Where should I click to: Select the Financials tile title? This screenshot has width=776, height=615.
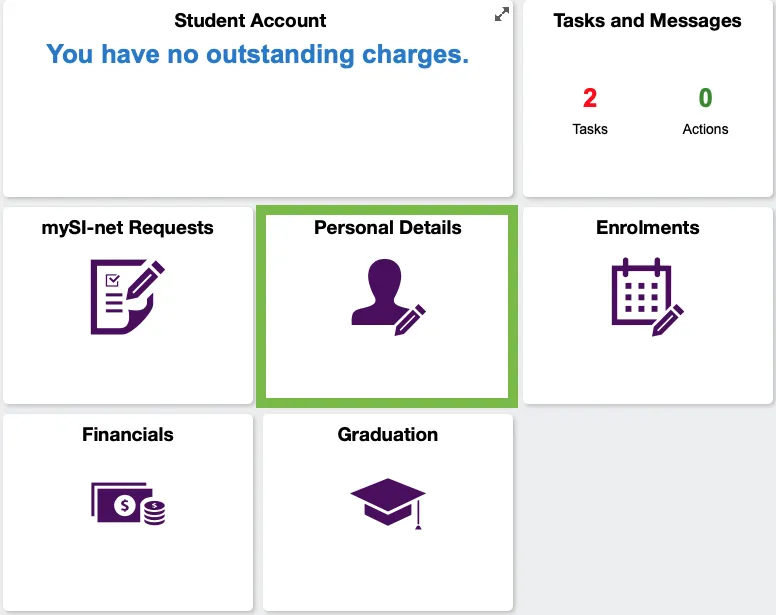click(x=128, y=434)
